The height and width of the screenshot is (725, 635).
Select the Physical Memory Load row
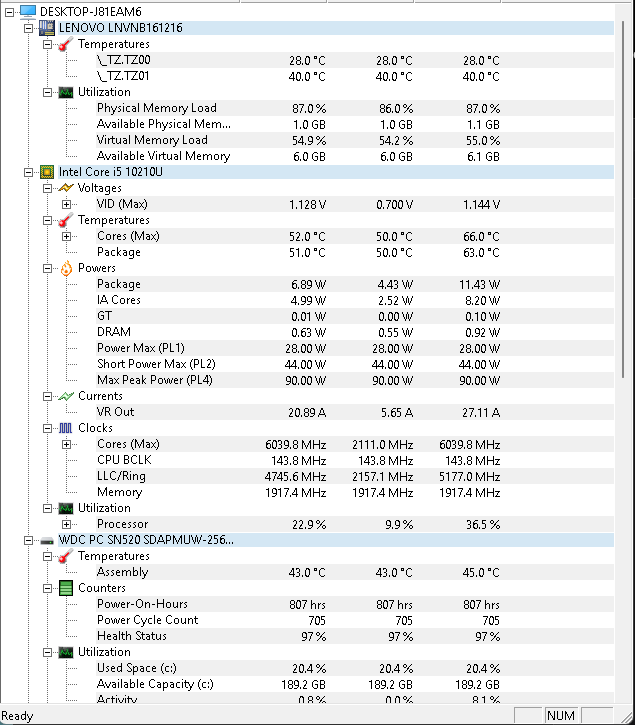pos(354,108)
